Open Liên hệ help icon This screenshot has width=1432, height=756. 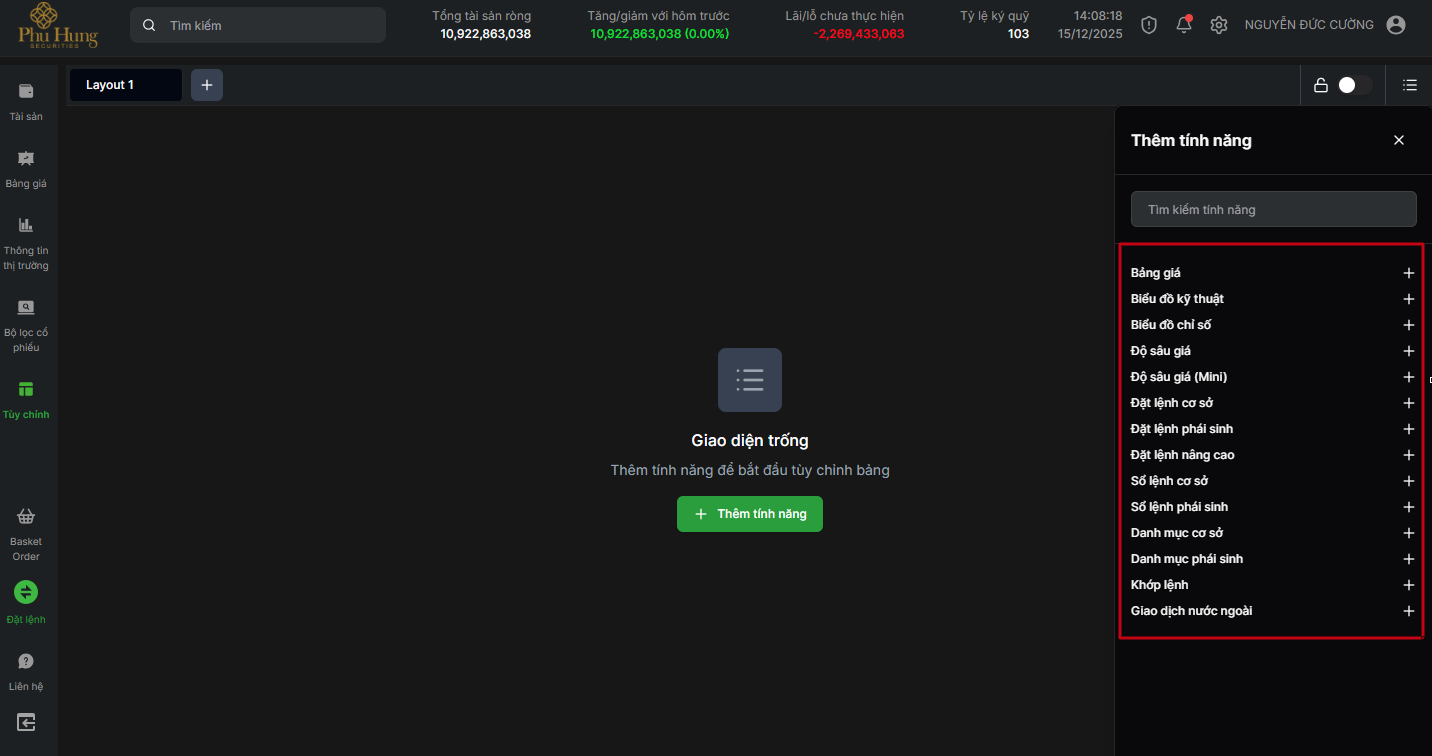(x=26, y=661)
